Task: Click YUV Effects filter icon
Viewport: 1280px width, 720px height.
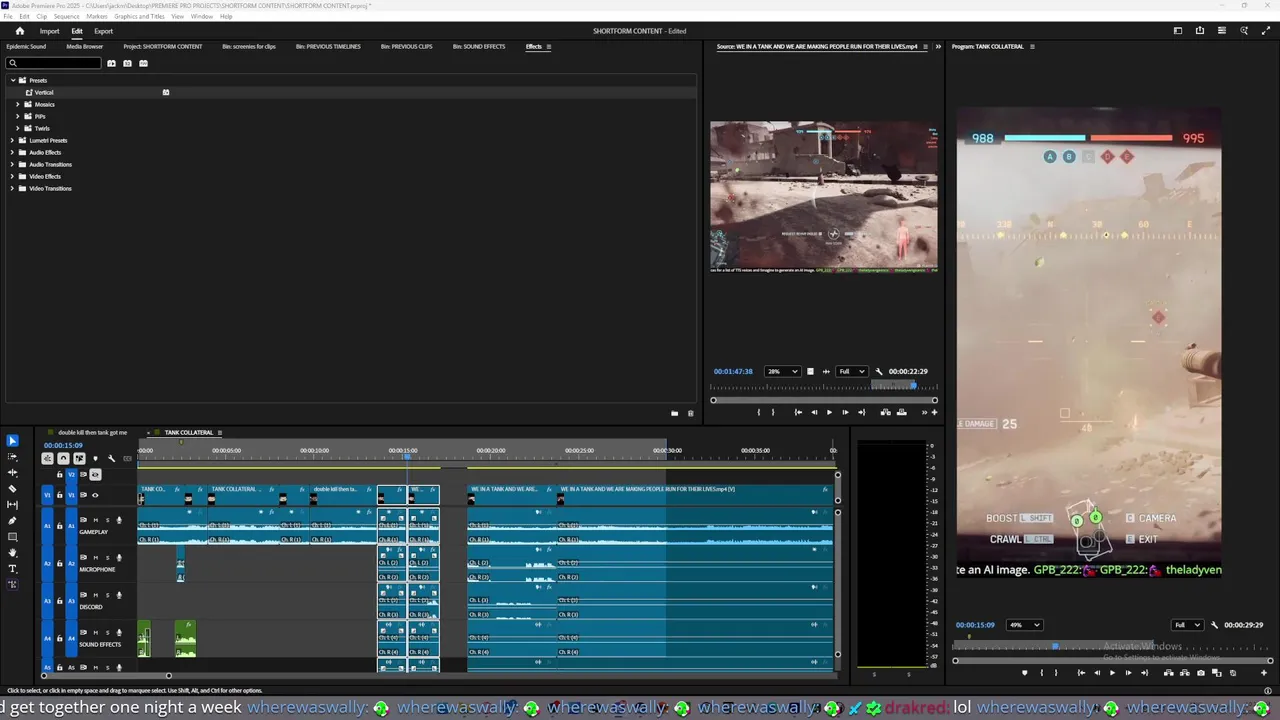Action: [x=143, y=63]
